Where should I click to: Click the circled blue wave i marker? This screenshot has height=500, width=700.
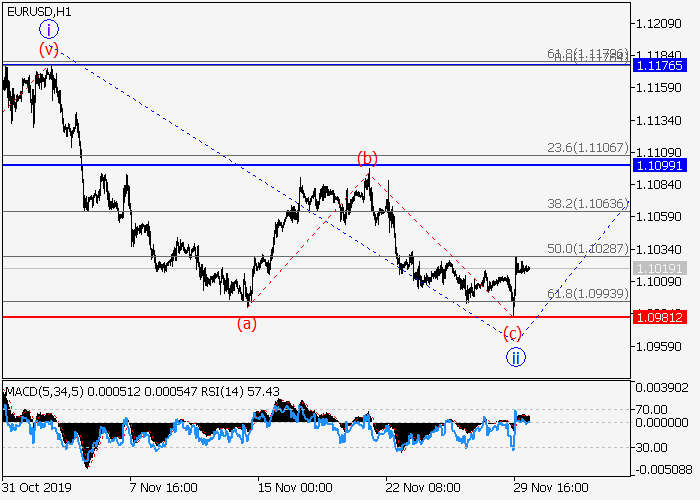click(49, 29)
